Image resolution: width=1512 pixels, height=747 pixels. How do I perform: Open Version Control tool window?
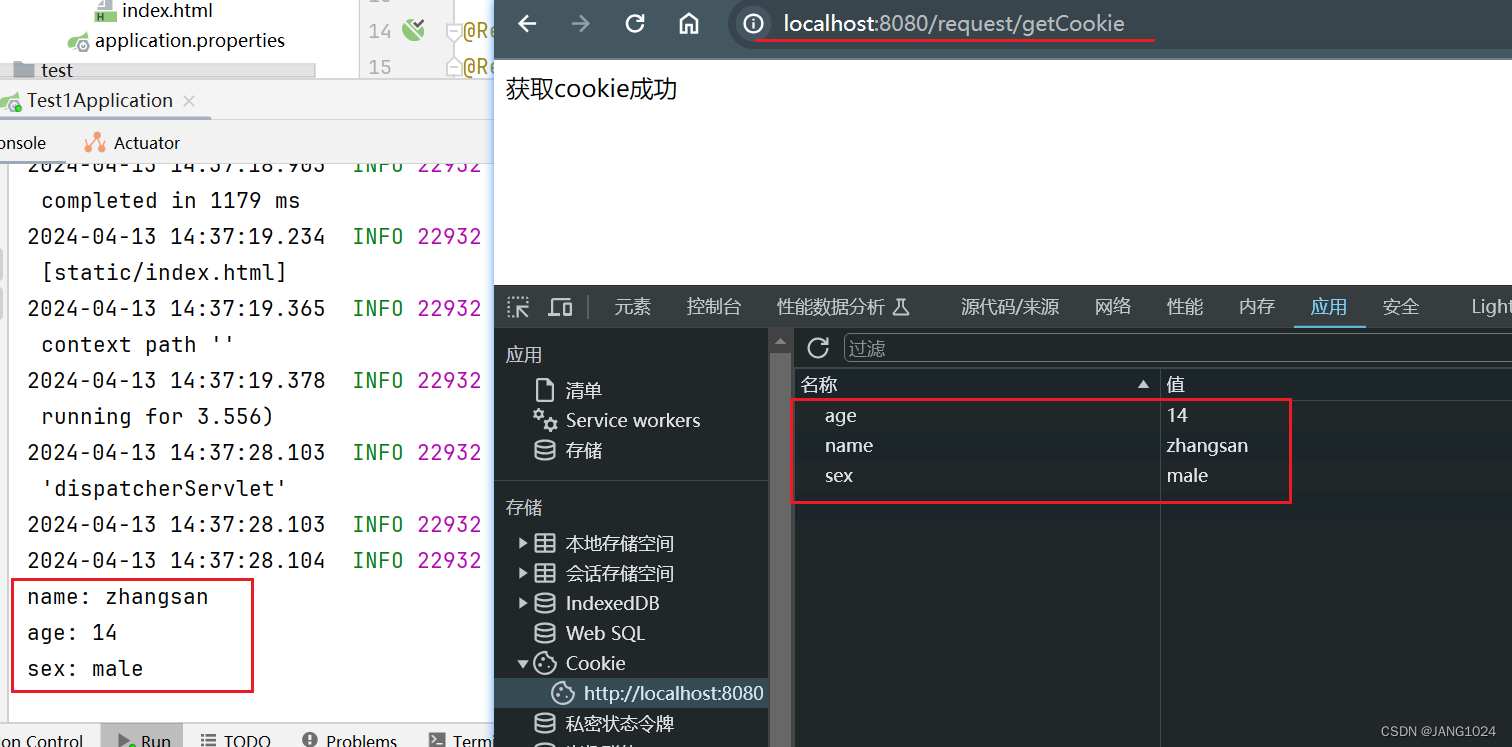[41, 740]
